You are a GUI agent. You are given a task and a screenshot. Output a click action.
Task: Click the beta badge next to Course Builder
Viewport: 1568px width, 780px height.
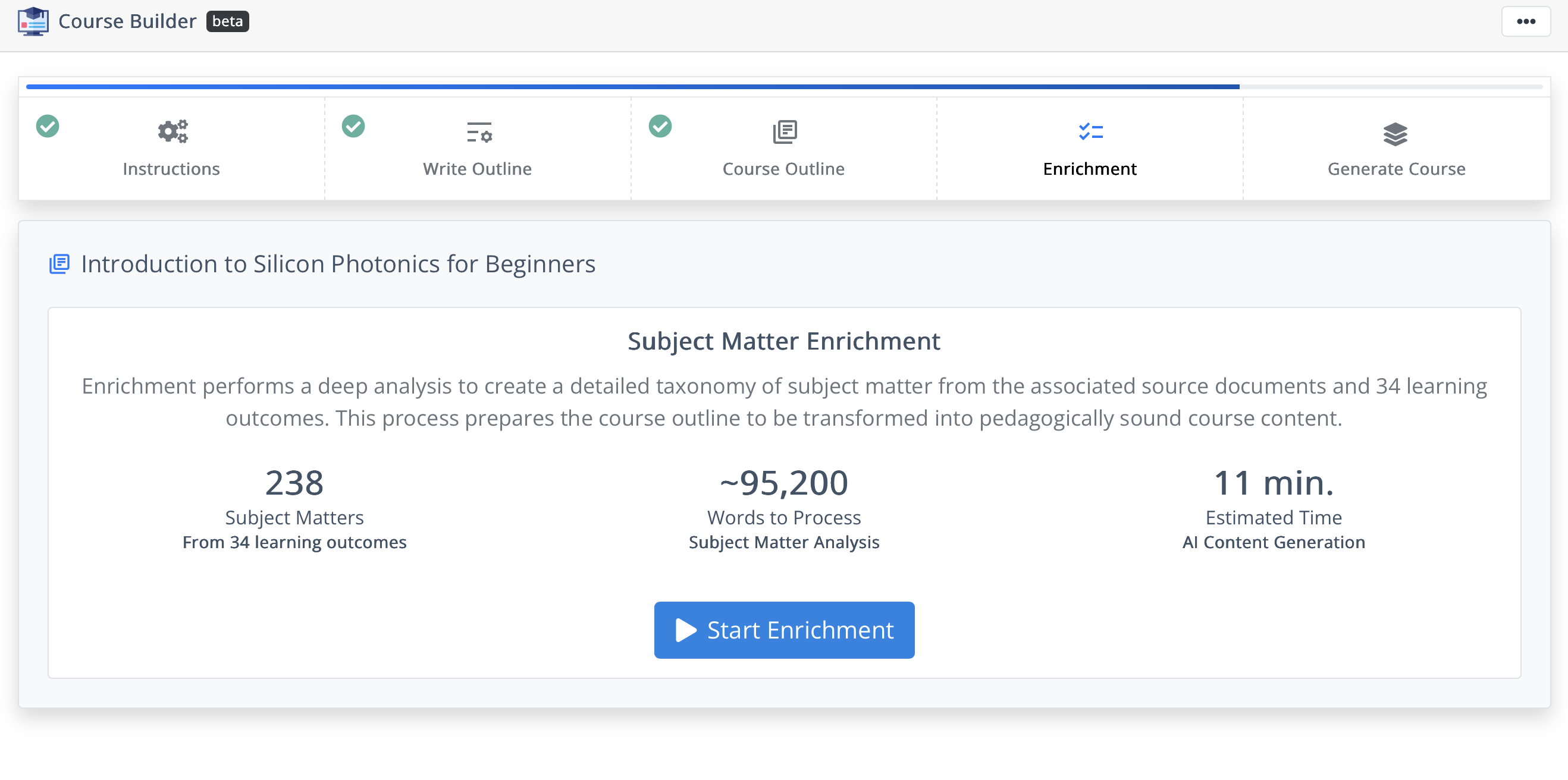(x=227, y=21)
